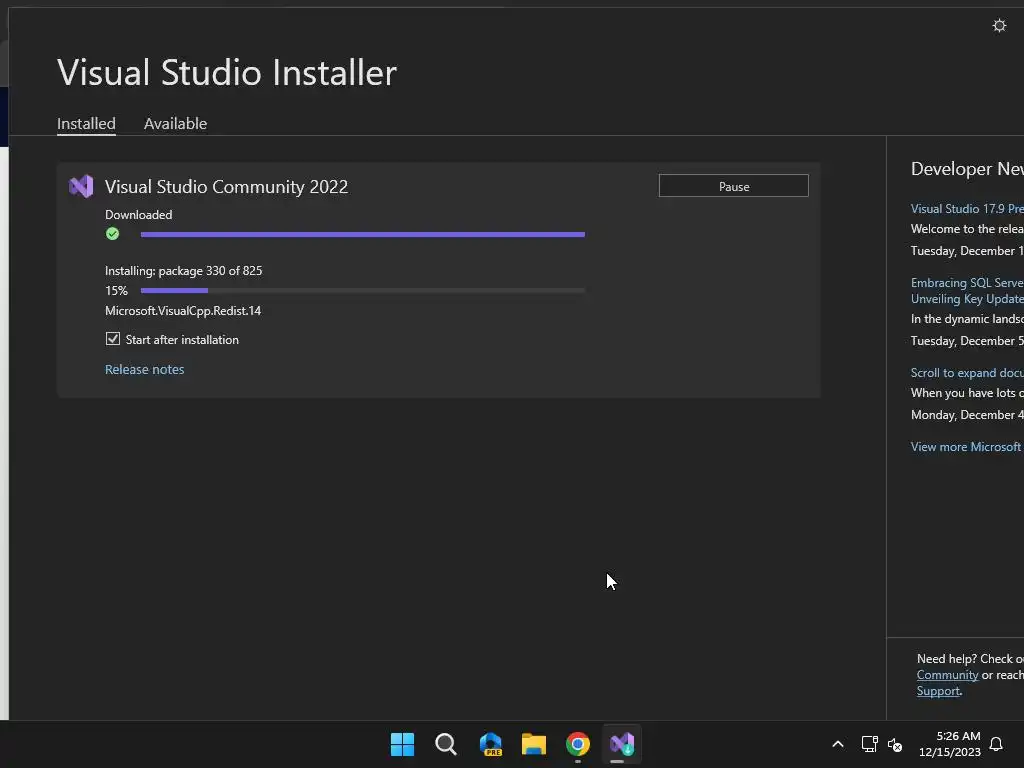Uncheck Start after installation

click(113, 339)
